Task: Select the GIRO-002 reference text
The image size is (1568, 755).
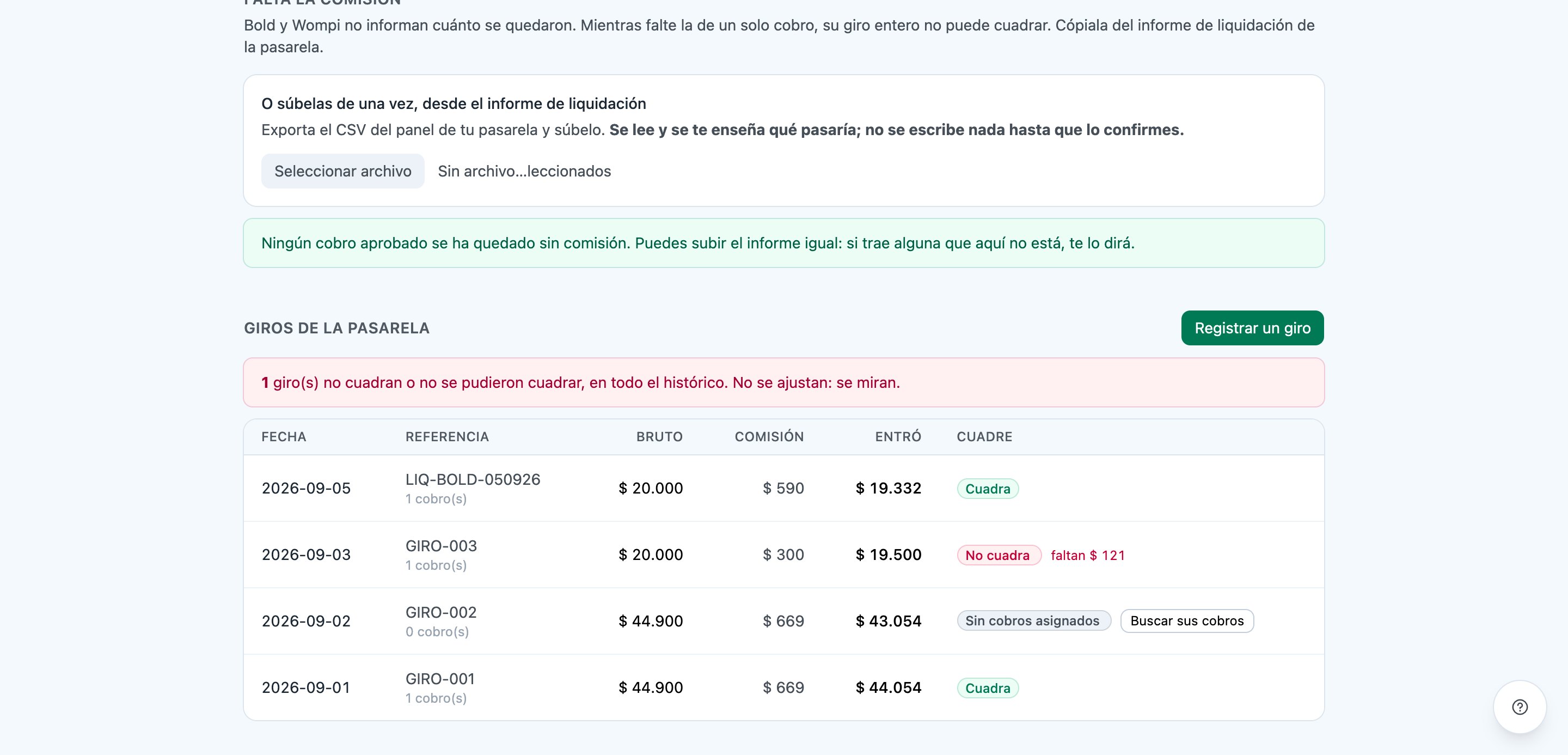Action: [x=440, y=612]
